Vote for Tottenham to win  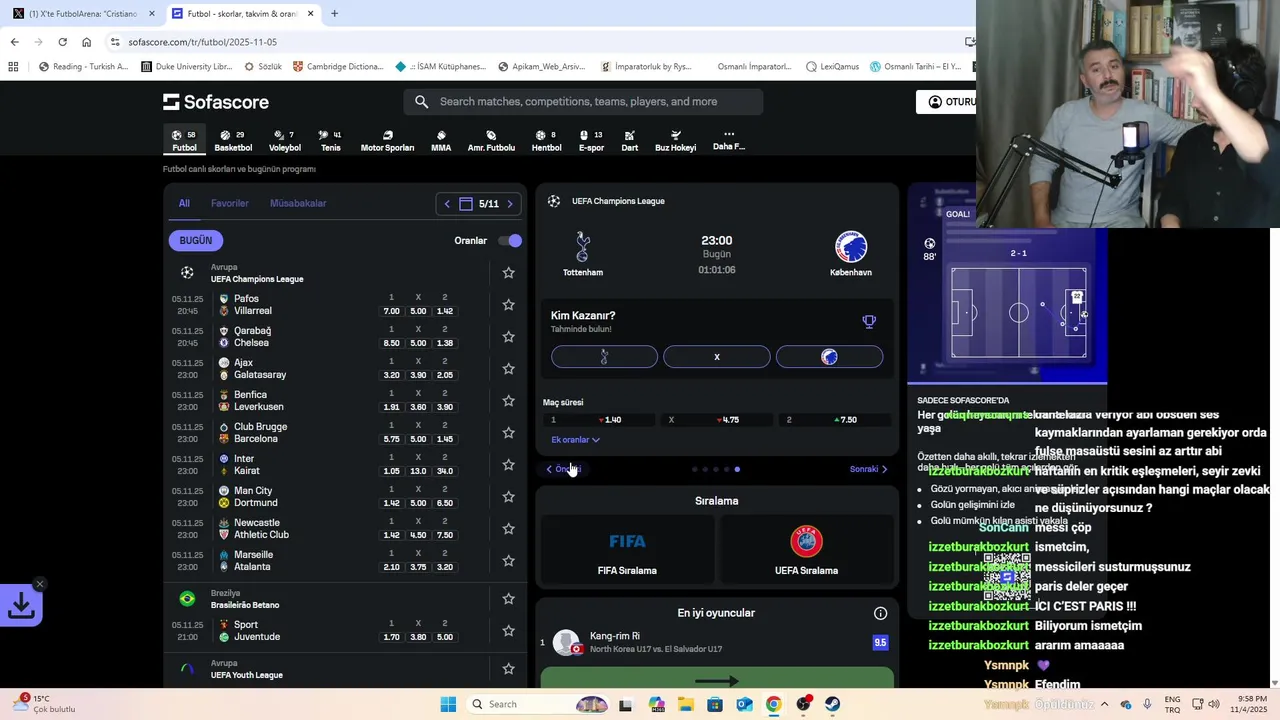coord(604,357)
